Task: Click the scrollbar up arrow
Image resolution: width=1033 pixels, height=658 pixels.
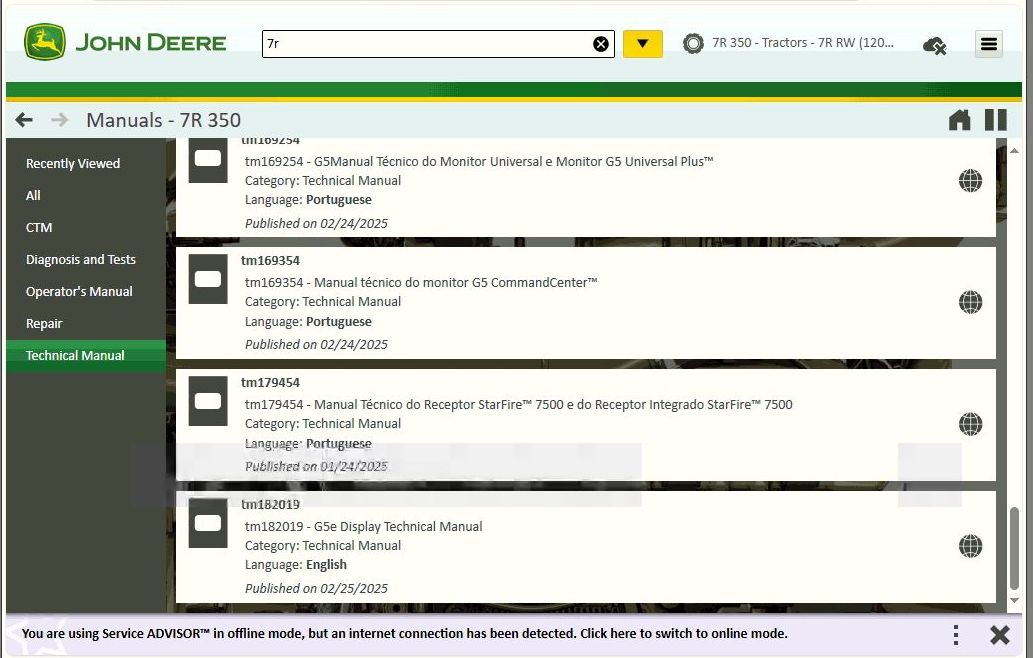Action: (1015, 151)
